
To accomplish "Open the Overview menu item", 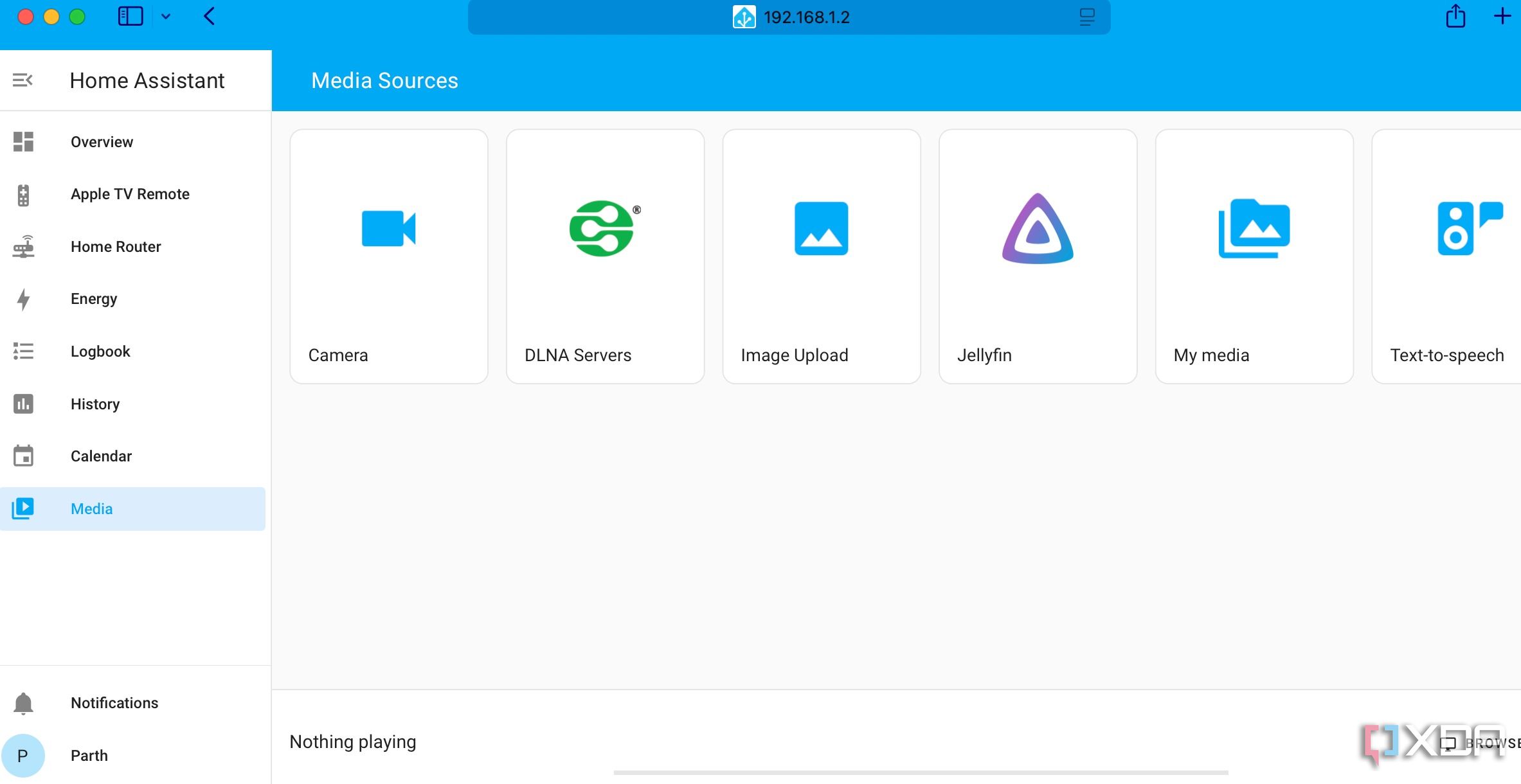I will point(132,142).
